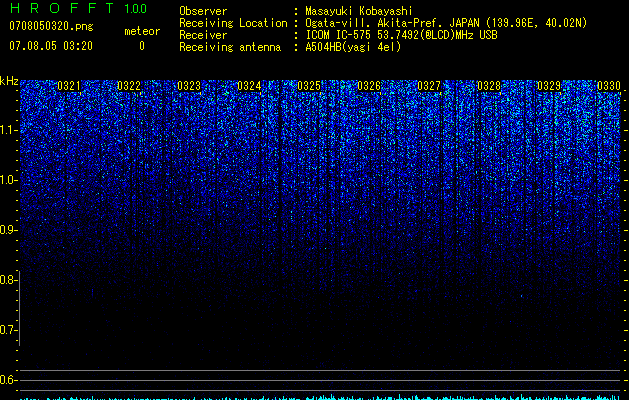Select location text Ogata-vill. Akita-Pref. JAPAN
Viewport: 629px width, 400px height.
coord(390,23)
